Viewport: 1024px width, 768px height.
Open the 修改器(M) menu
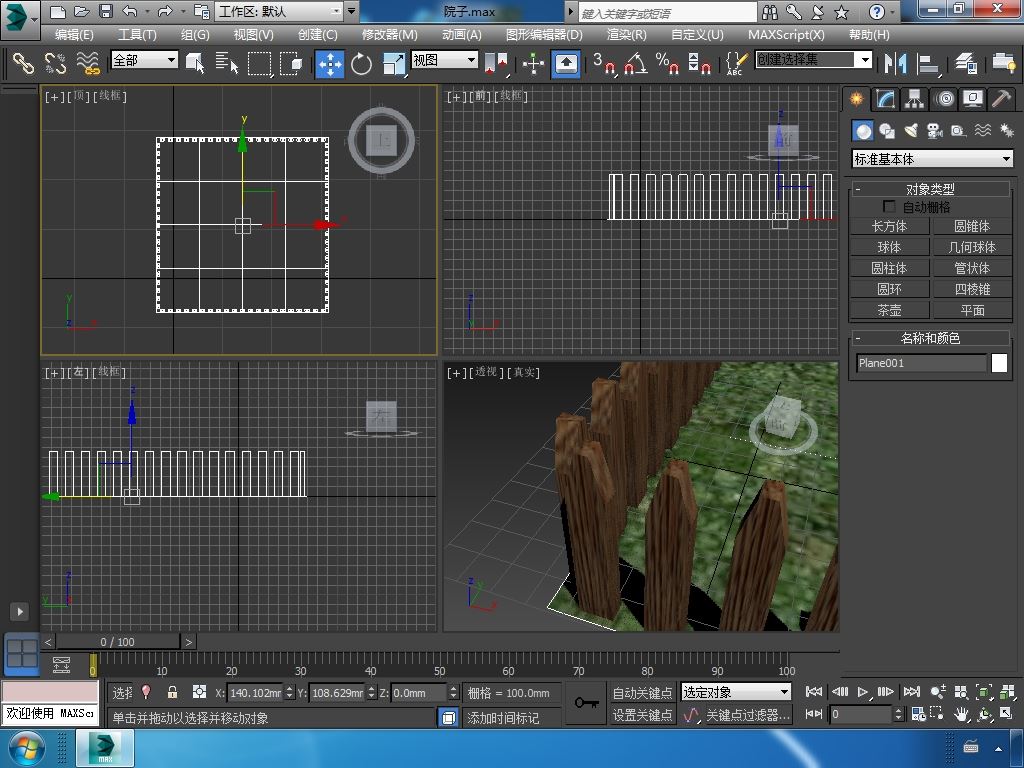[390, 34]
